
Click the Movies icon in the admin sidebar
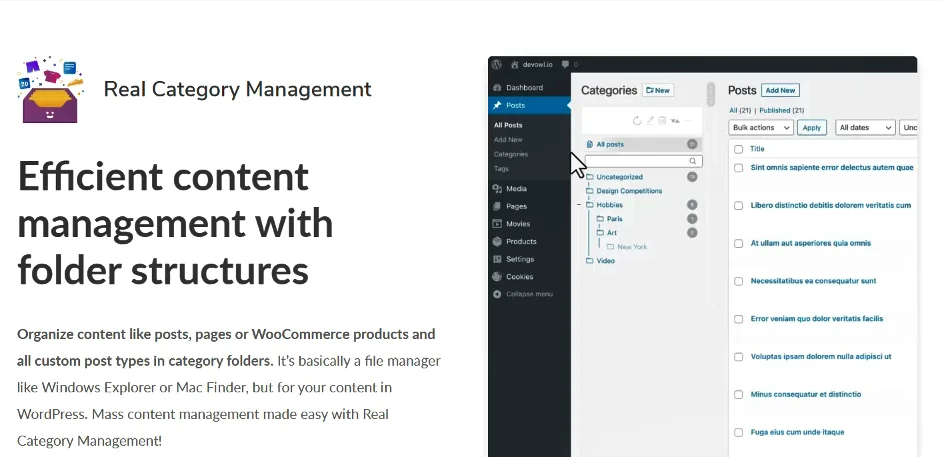497,224
